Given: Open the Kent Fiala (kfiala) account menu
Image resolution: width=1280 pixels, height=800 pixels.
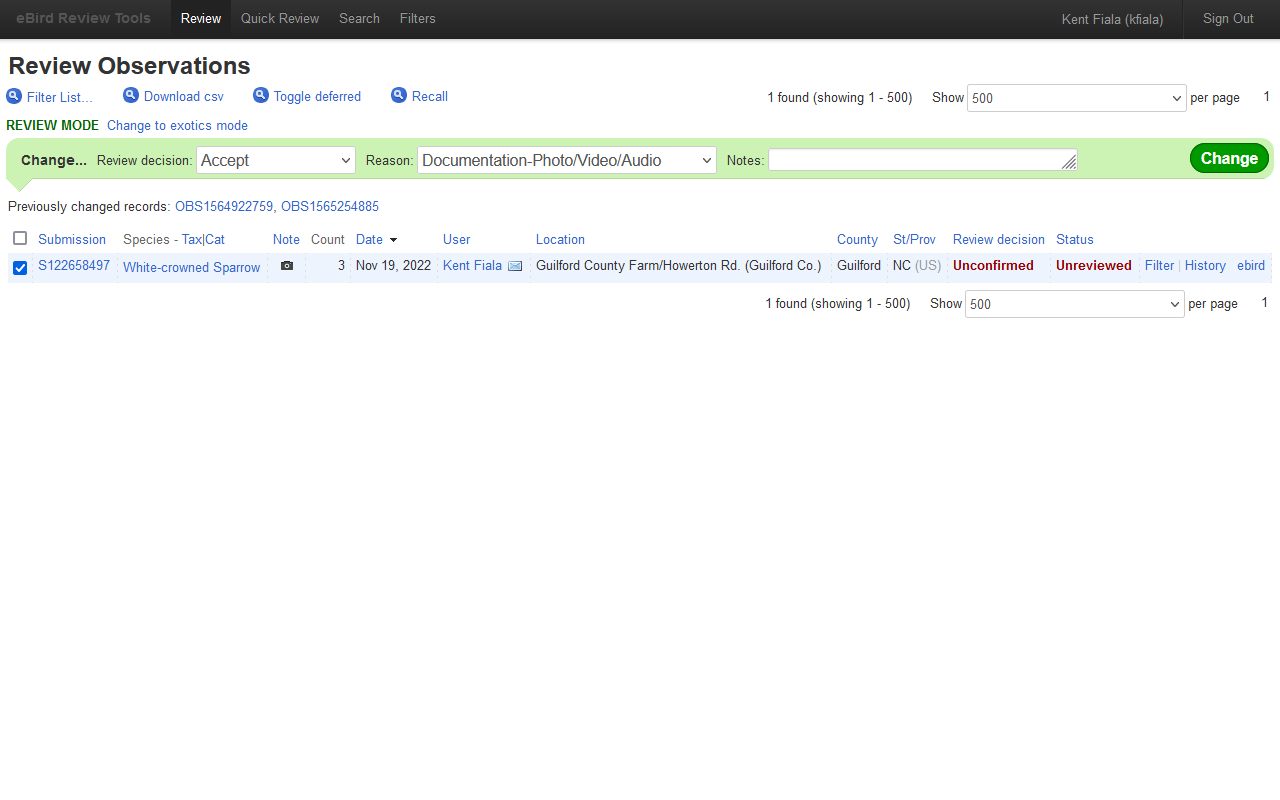Looking at the screenshot, I should click(1112, 19).
